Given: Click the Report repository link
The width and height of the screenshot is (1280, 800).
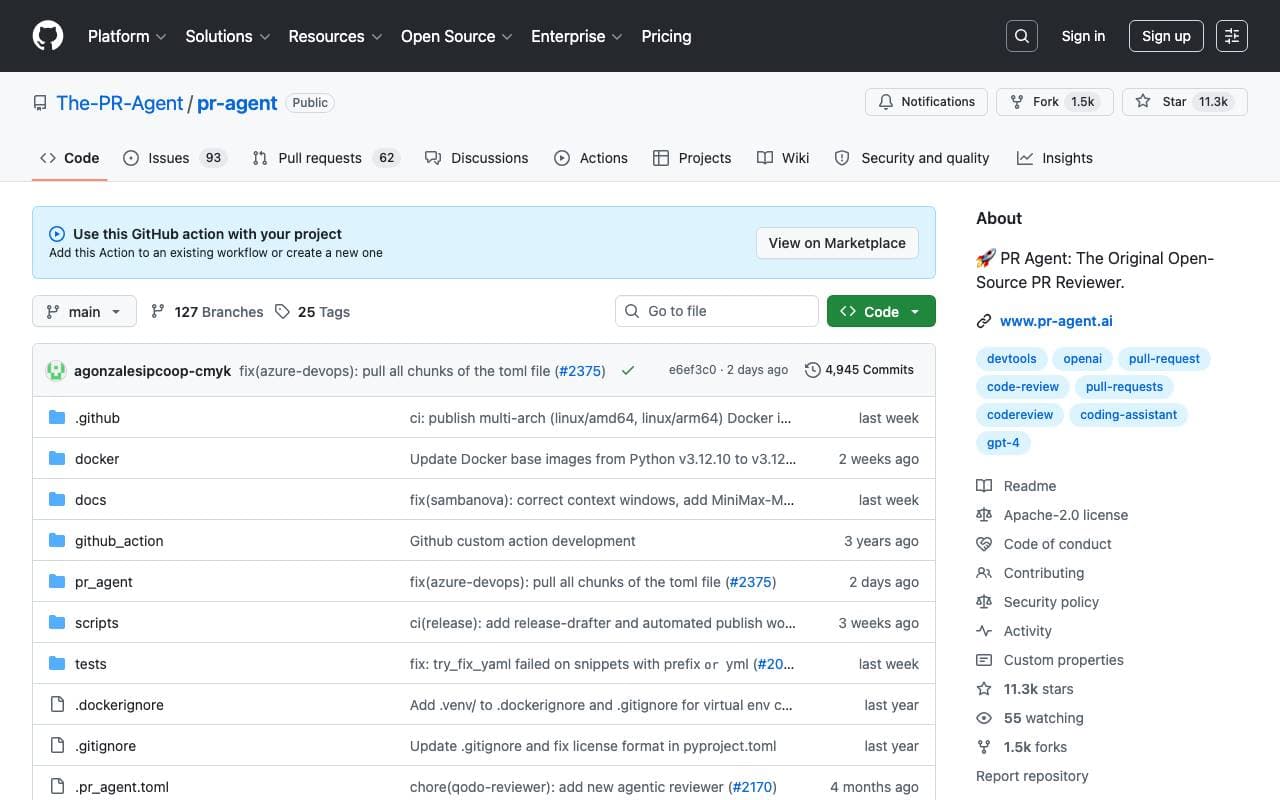Looking at the screenshot, I should click(x=1032, y=776).
